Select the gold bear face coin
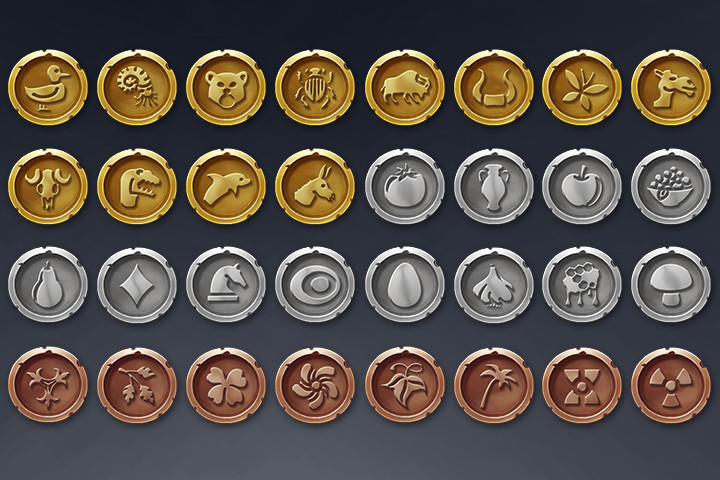The height and width of the screenshot is (480, 720). pyautogui.click(x=226, y=87)
